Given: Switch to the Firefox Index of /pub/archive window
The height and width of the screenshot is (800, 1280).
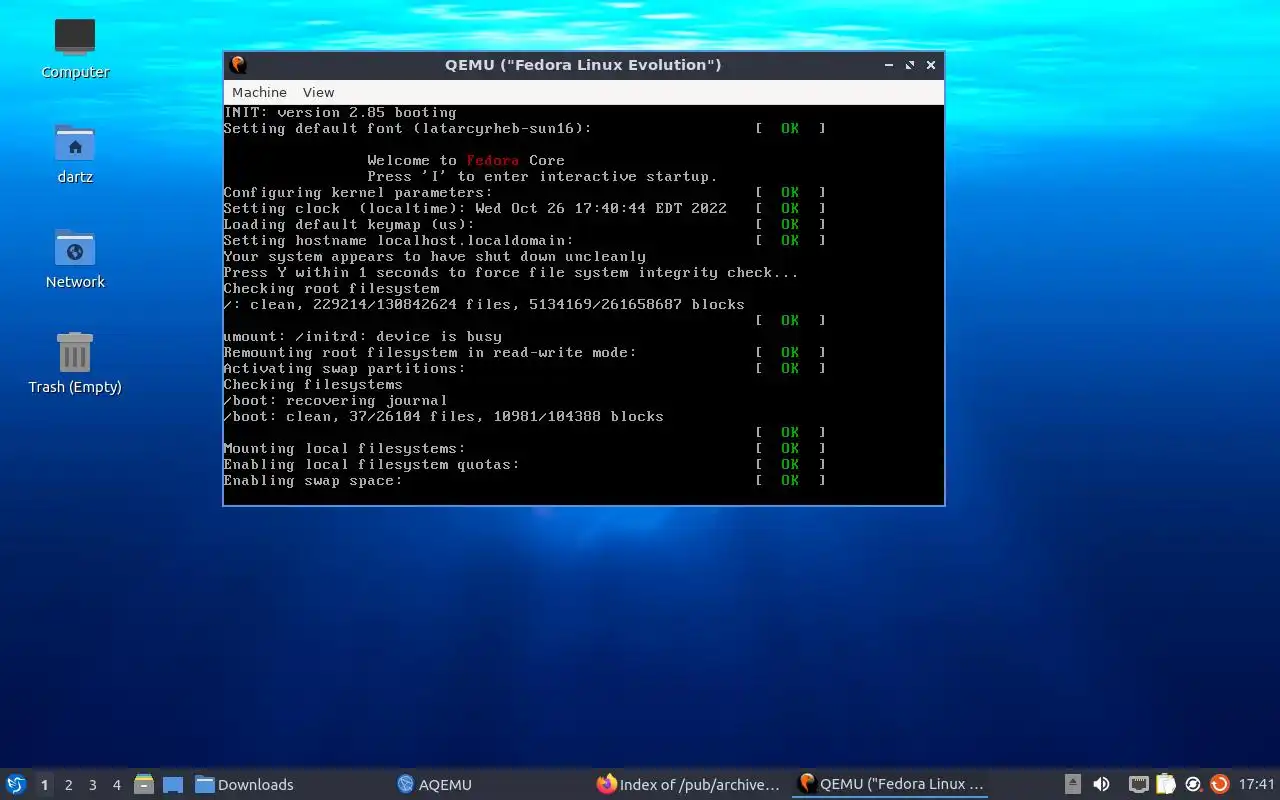Looking at the screenshot, I should point(688,784).
